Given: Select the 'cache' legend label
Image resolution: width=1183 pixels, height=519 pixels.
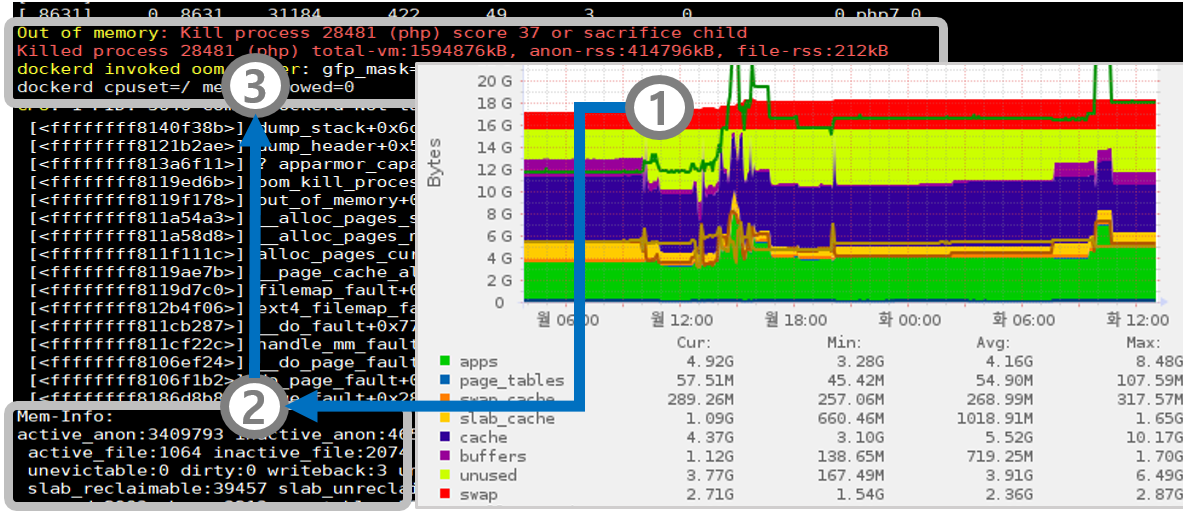Looking at the screenshot, I should [483, 438].
